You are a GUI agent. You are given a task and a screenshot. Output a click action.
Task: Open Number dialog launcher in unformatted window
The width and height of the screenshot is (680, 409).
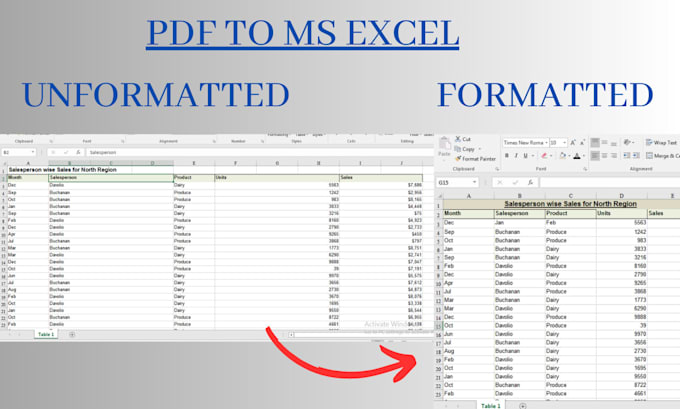coord(262,141)
